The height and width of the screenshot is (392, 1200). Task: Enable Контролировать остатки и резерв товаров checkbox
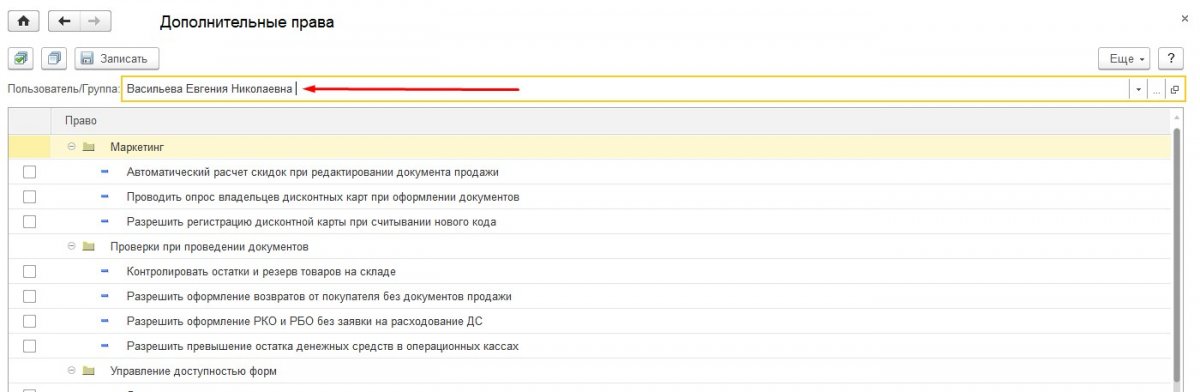tap(29, 271)
